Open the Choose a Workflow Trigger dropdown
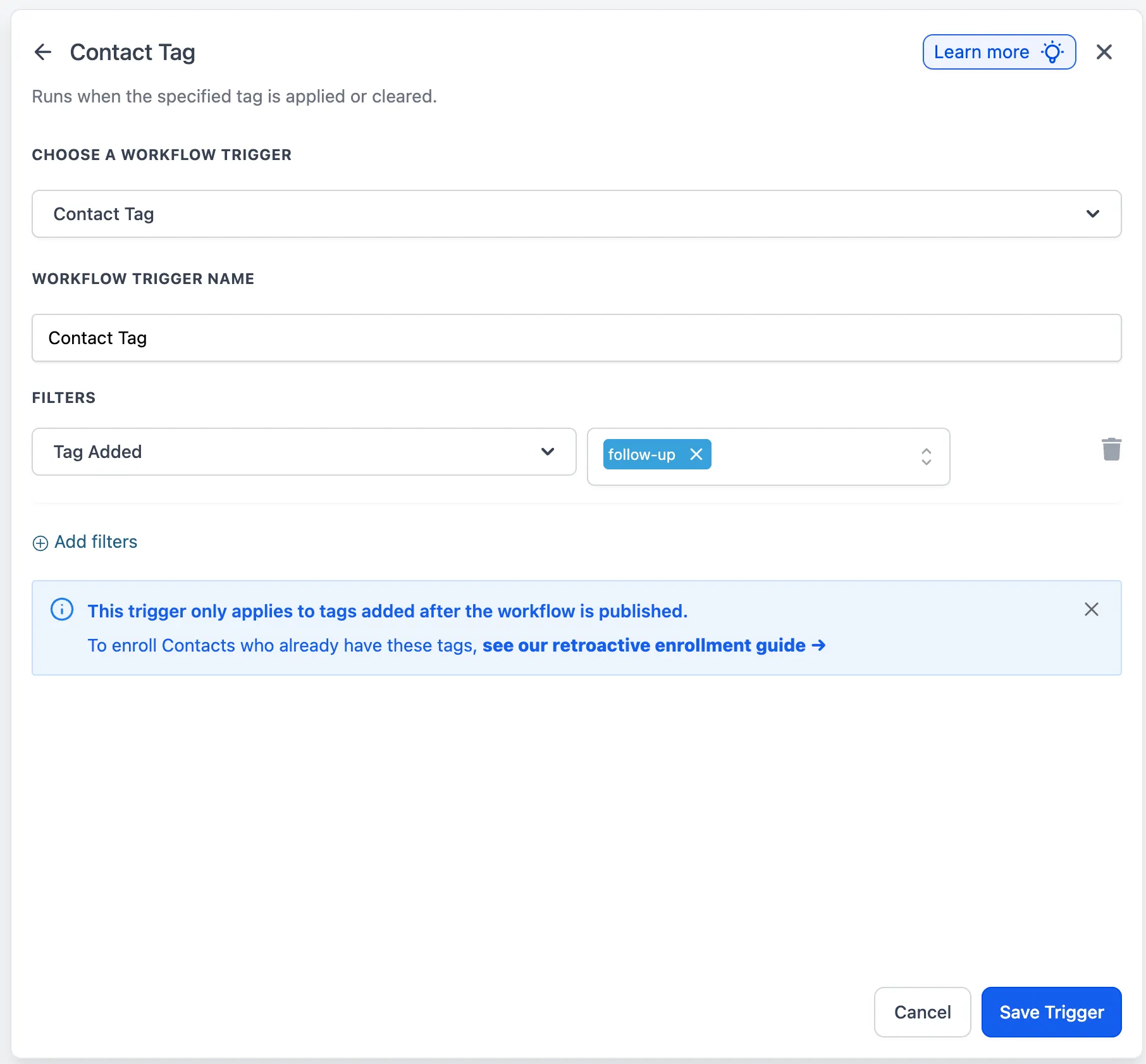The width and height of the screenshot is (1146, 1064). (x=576, y=214)
